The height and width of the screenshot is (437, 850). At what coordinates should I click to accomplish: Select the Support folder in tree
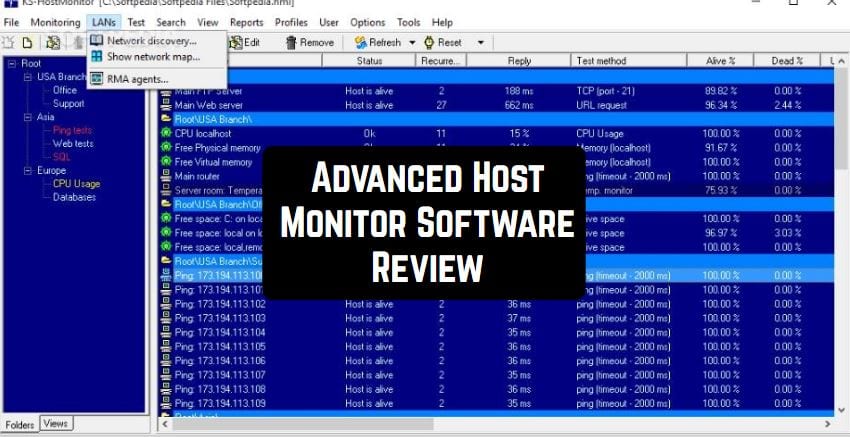click(x=68, y=104)
